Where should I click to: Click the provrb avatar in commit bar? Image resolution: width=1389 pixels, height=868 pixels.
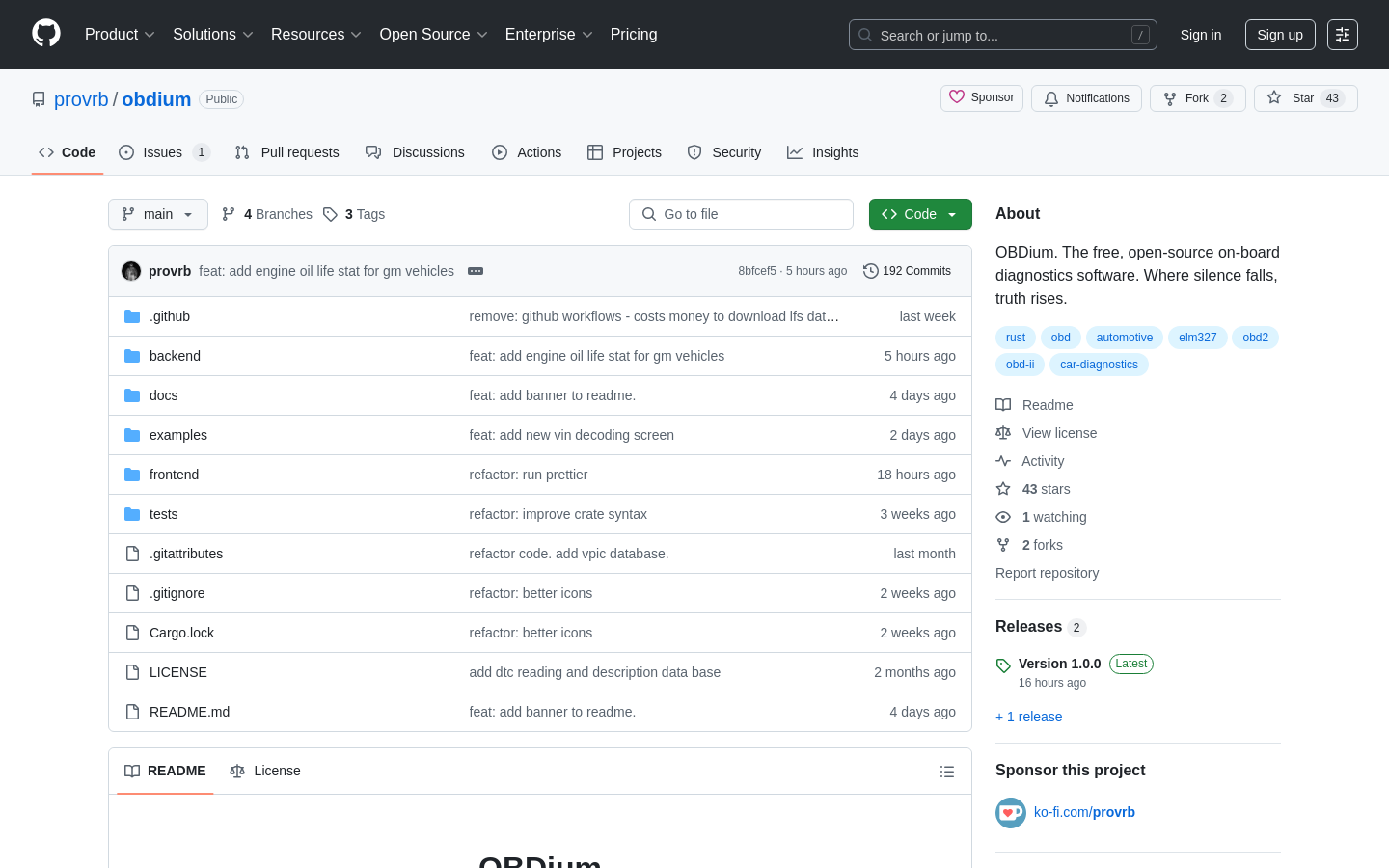pyautogui.click(x=131, y=271)
